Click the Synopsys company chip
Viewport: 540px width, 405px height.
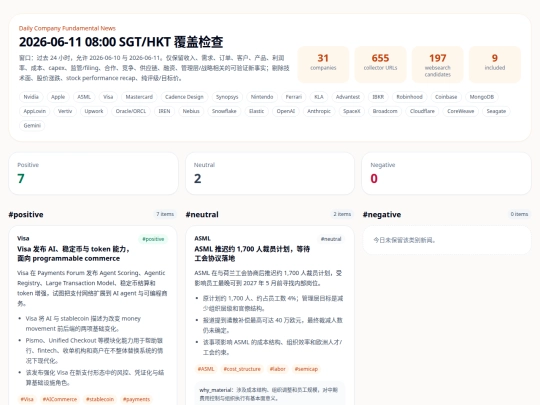point(227,97)
